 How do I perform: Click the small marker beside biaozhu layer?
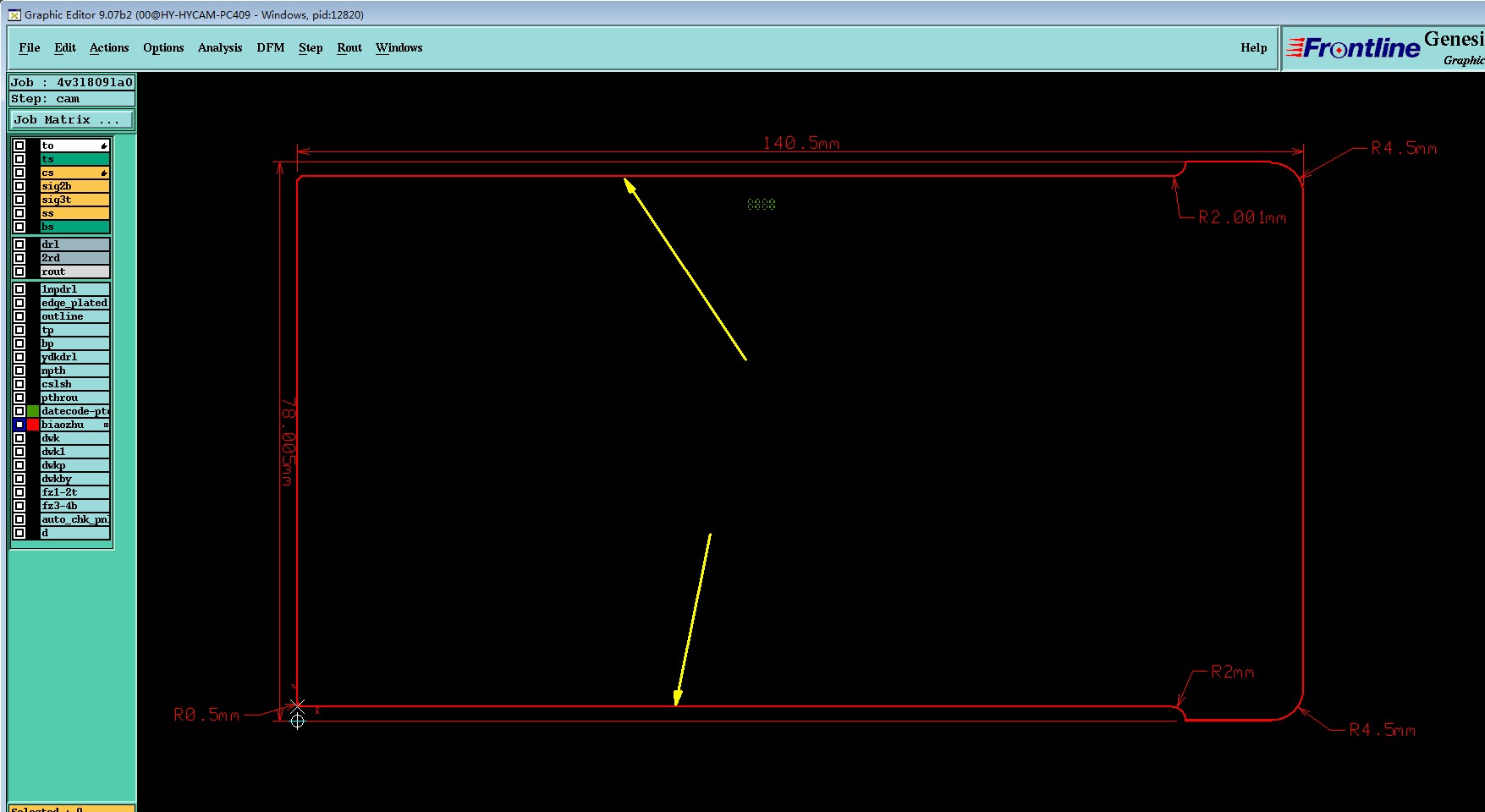pos(106,425)
